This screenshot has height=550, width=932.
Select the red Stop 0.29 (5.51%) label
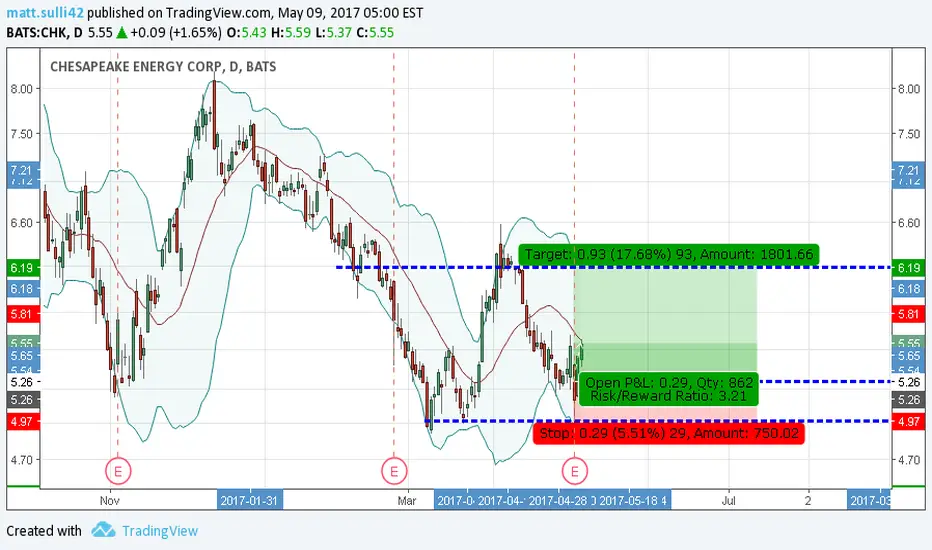point(669,433)
